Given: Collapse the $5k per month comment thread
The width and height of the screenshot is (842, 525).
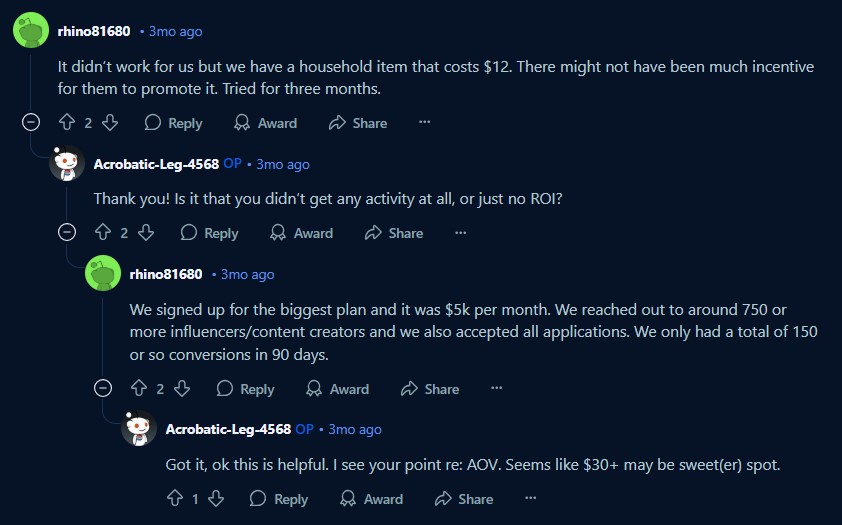Looking at the screenshot, I should [103, 388].
